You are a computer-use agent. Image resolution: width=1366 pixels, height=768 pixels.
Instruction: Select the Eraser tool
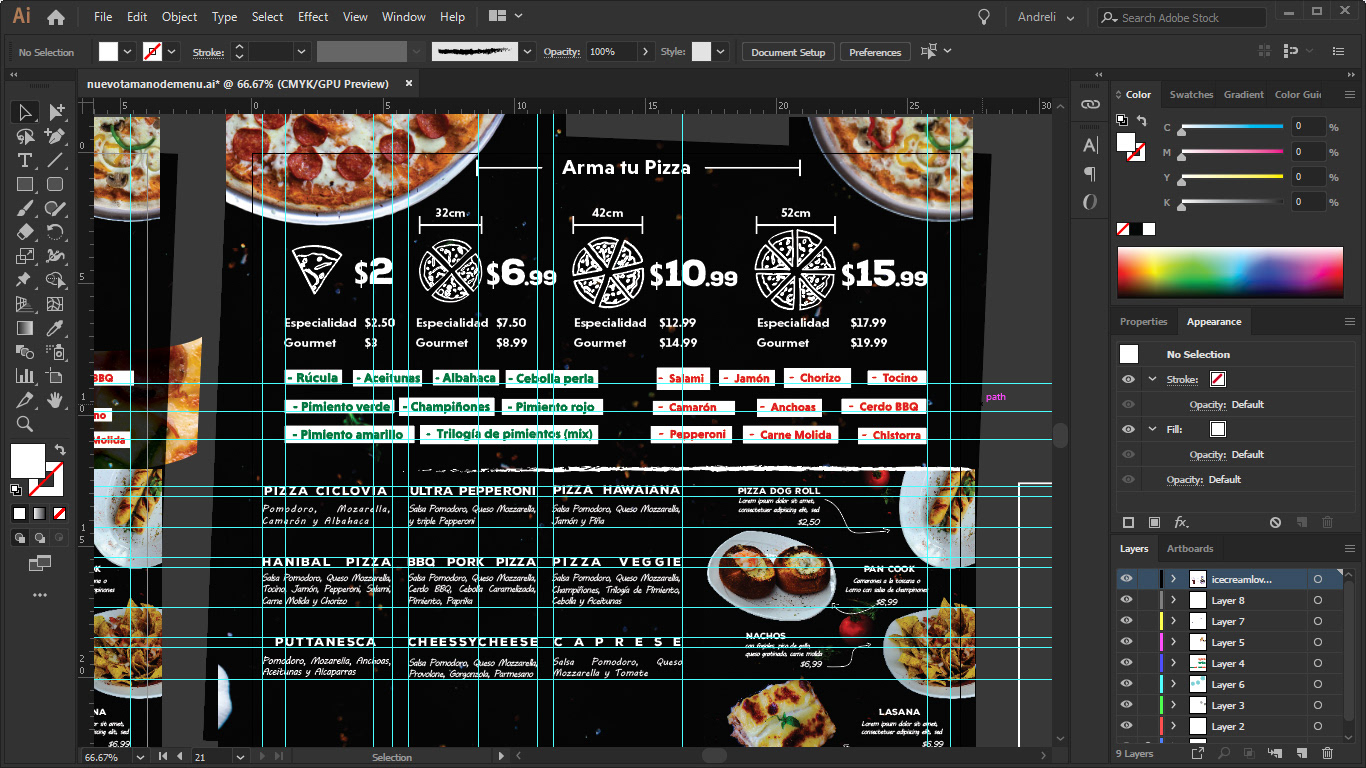[x=25, y=232]
